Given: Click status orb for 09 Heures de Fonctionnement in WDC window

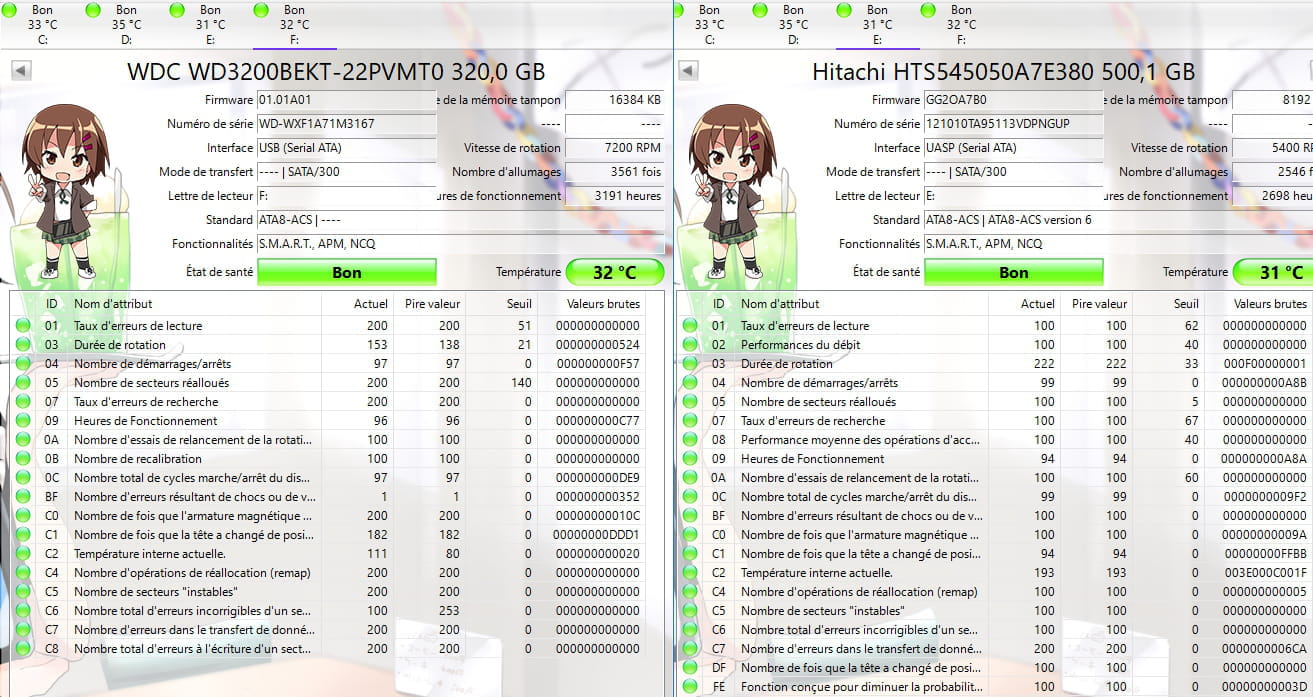Looking at the screenshot, I should (23, 420).
